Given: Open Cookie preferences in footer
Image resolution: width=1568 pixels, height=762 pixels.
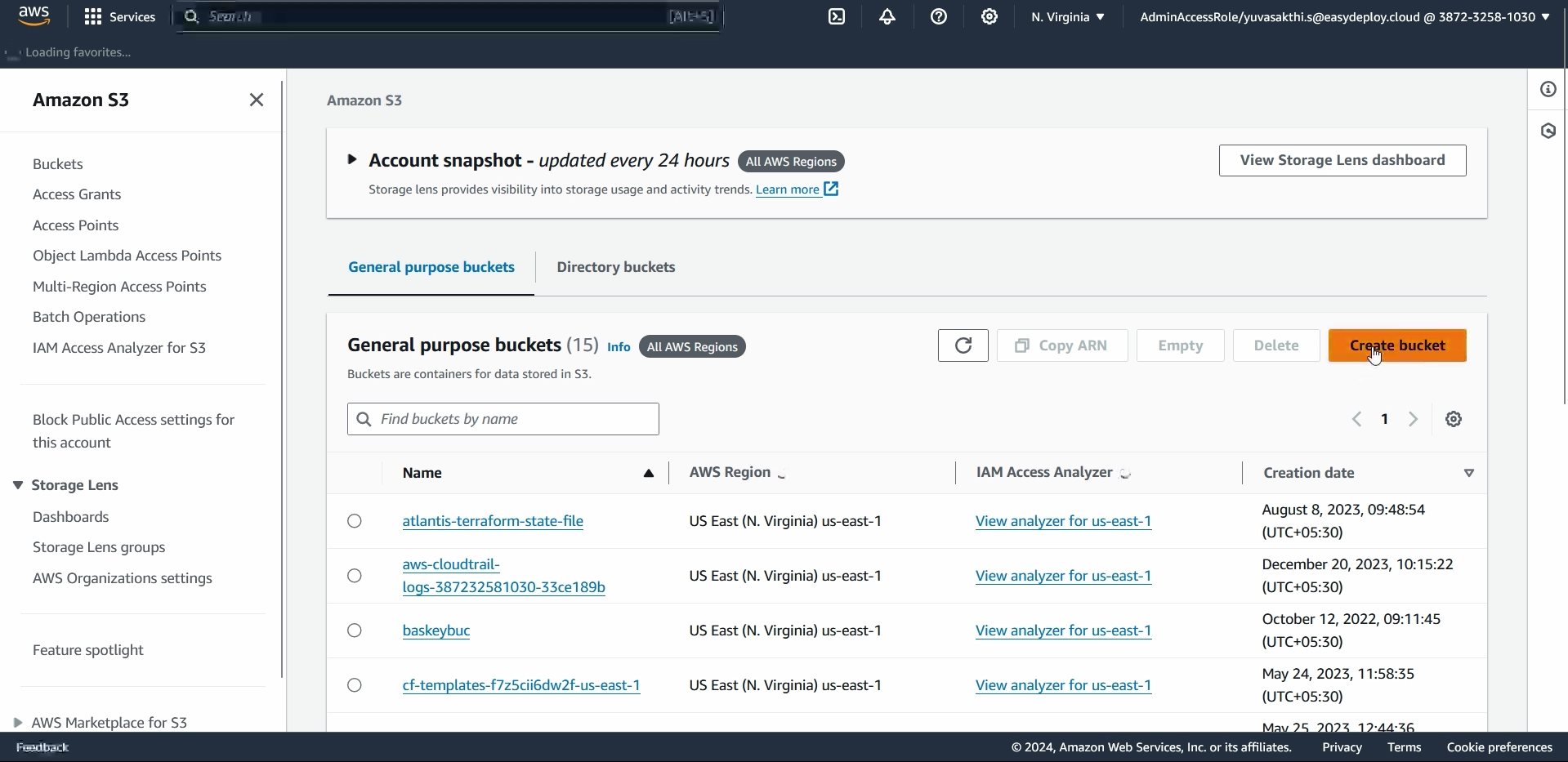Looking at the screenshot, I should point(1499,747).
